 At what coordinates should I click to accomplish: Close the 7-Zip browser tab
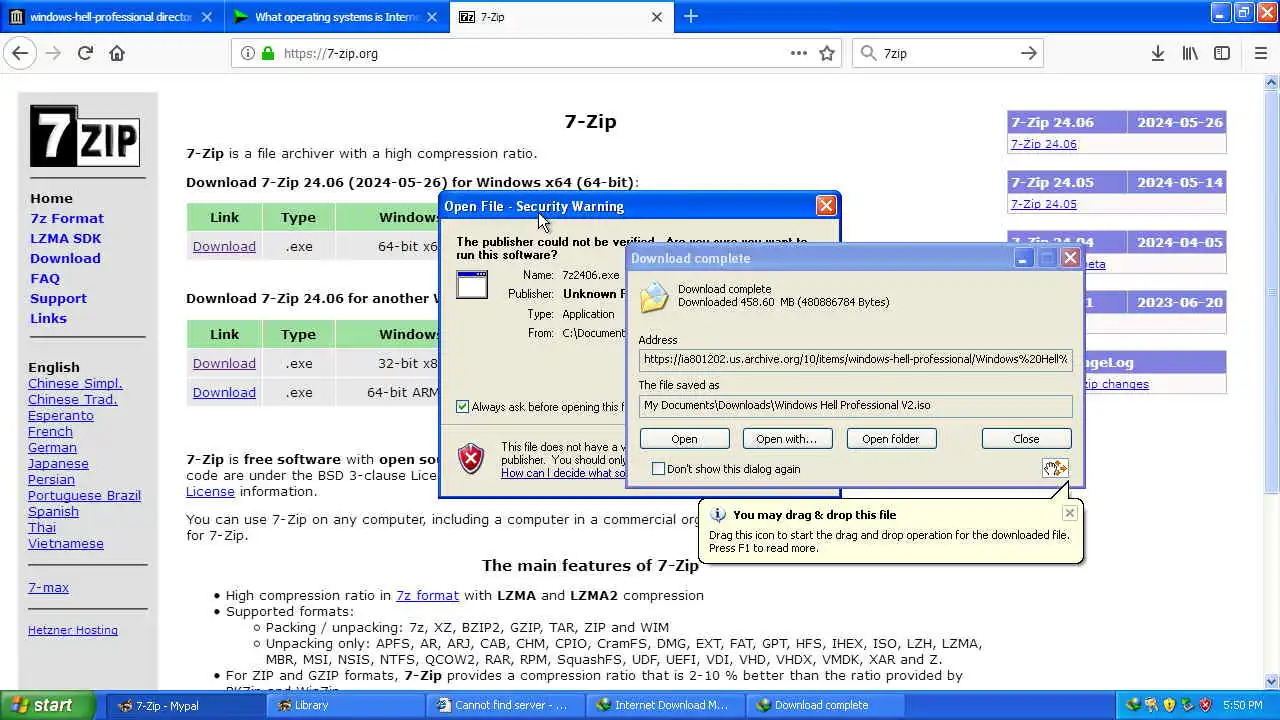coord(657,17)
